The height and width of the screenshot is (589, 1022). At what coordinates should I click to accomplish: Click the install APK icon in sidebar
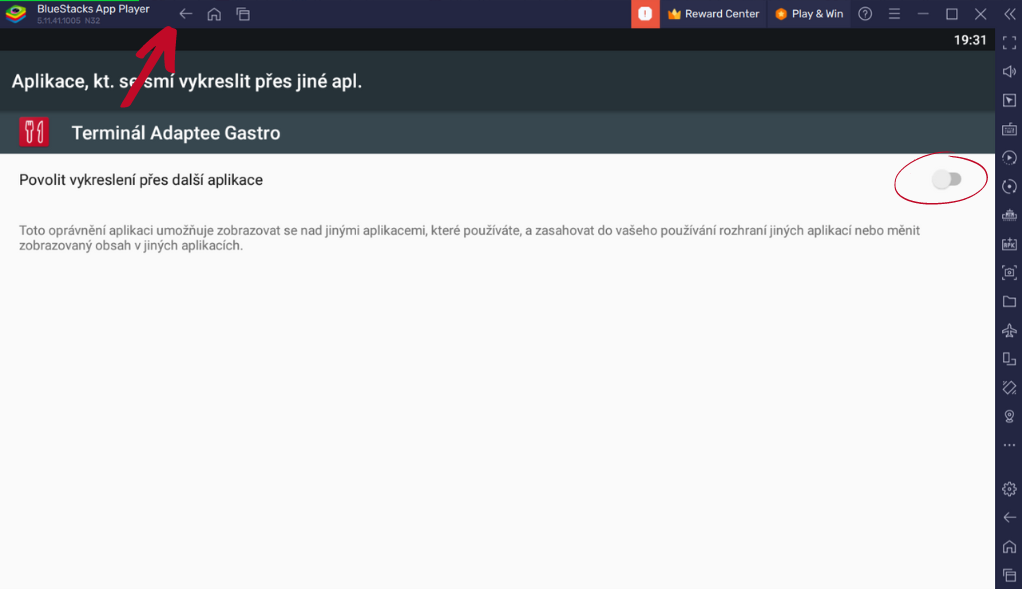point(1009,244)
